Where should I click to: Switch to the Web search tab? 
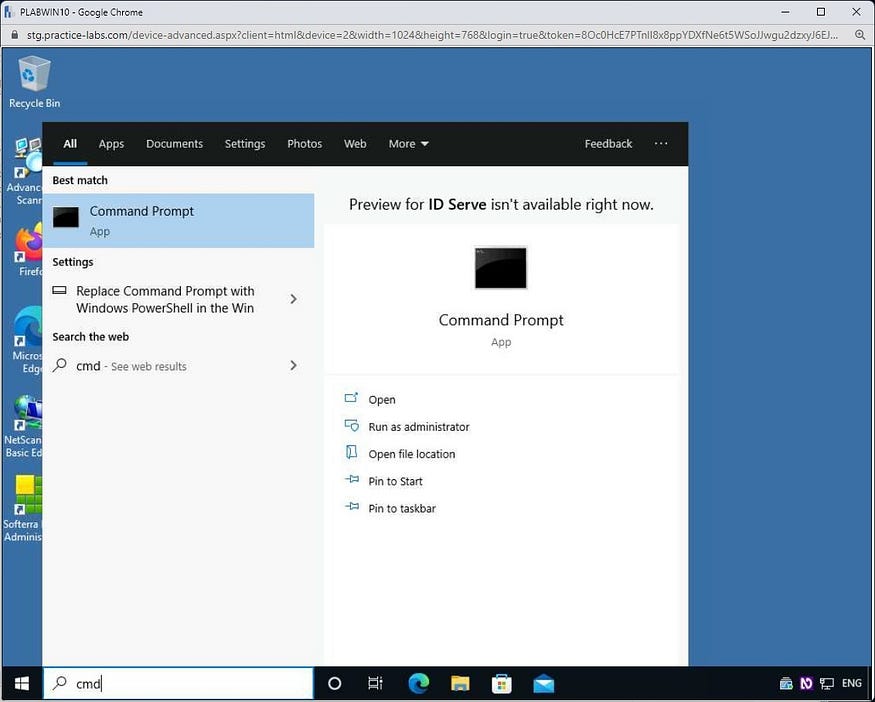tap(355, 143)
